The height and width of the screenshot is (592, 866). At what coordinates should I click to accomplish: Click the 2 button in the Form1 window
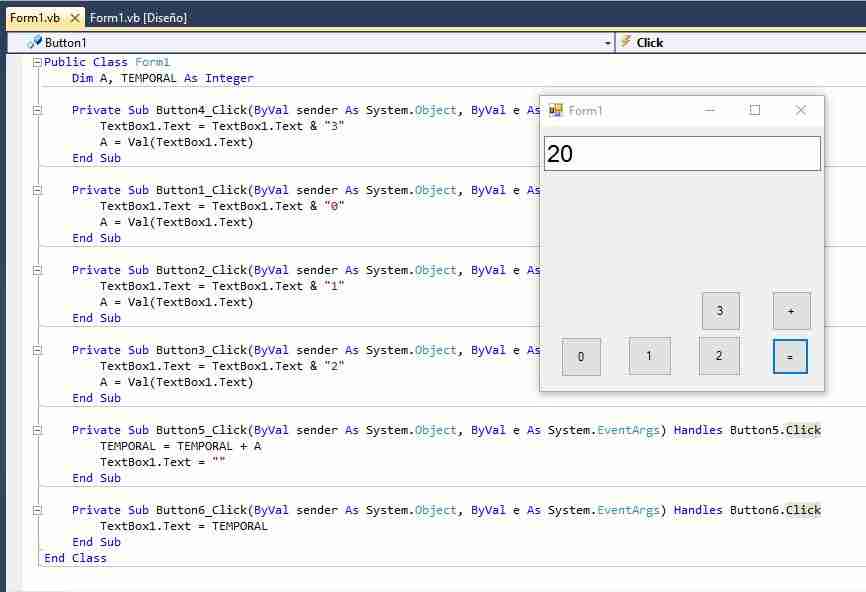tap(719, 356)
